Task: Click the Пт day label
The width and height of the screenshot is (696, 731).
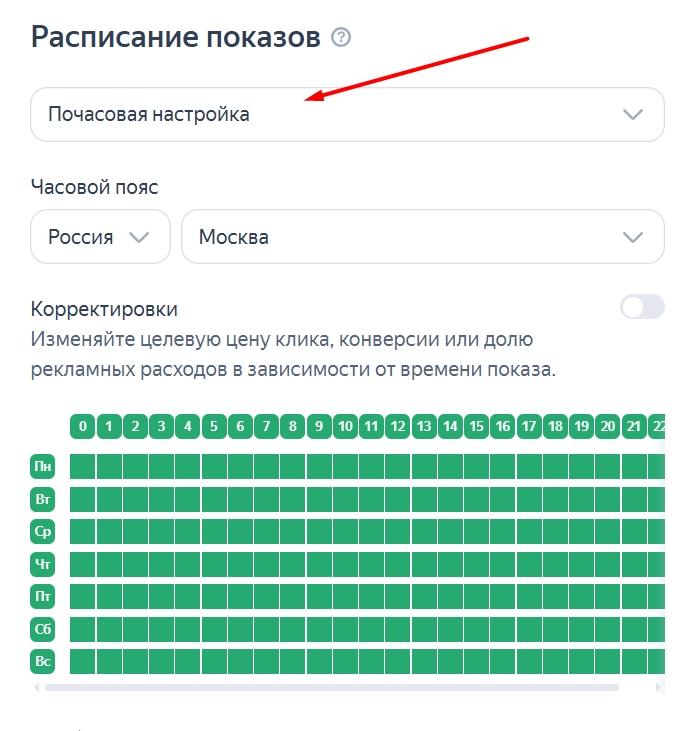Action: [x=43, y=597]
